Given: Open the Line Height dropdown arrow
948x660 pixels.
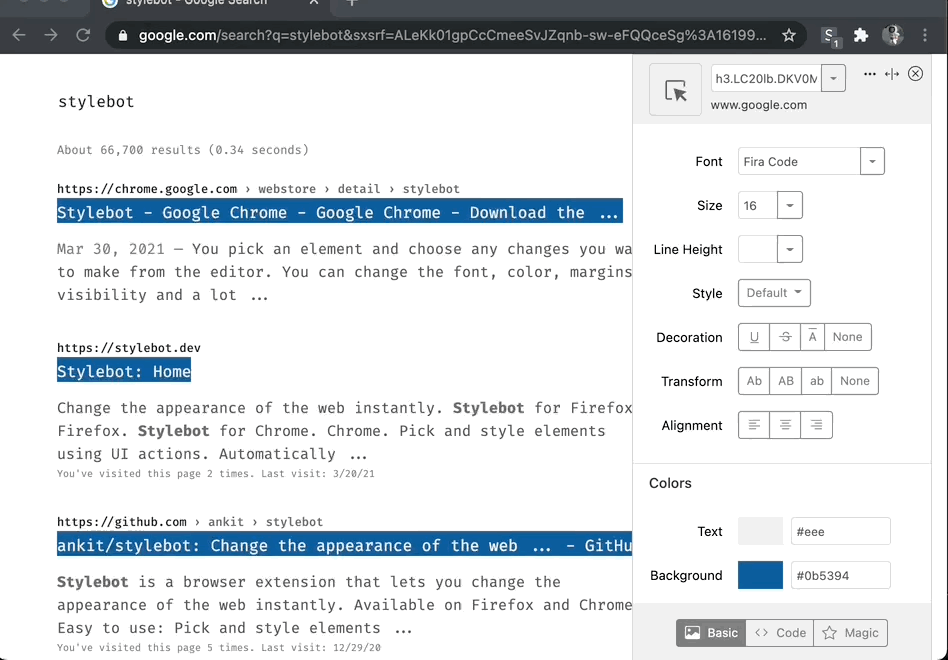Looking at the screenshot, I should (x=790, y=250).
